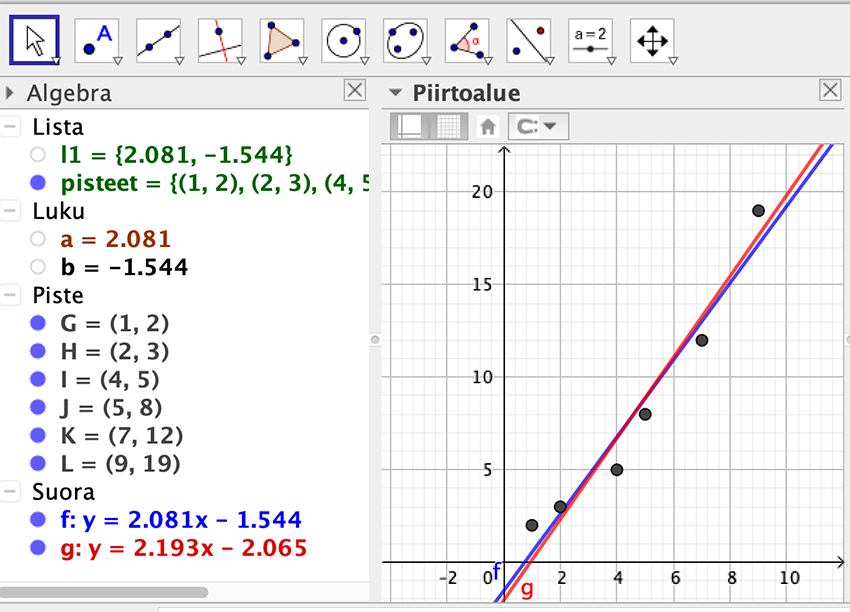850x612 pixels.
Task: Click the red g label in graph
Action: (527, 588)
